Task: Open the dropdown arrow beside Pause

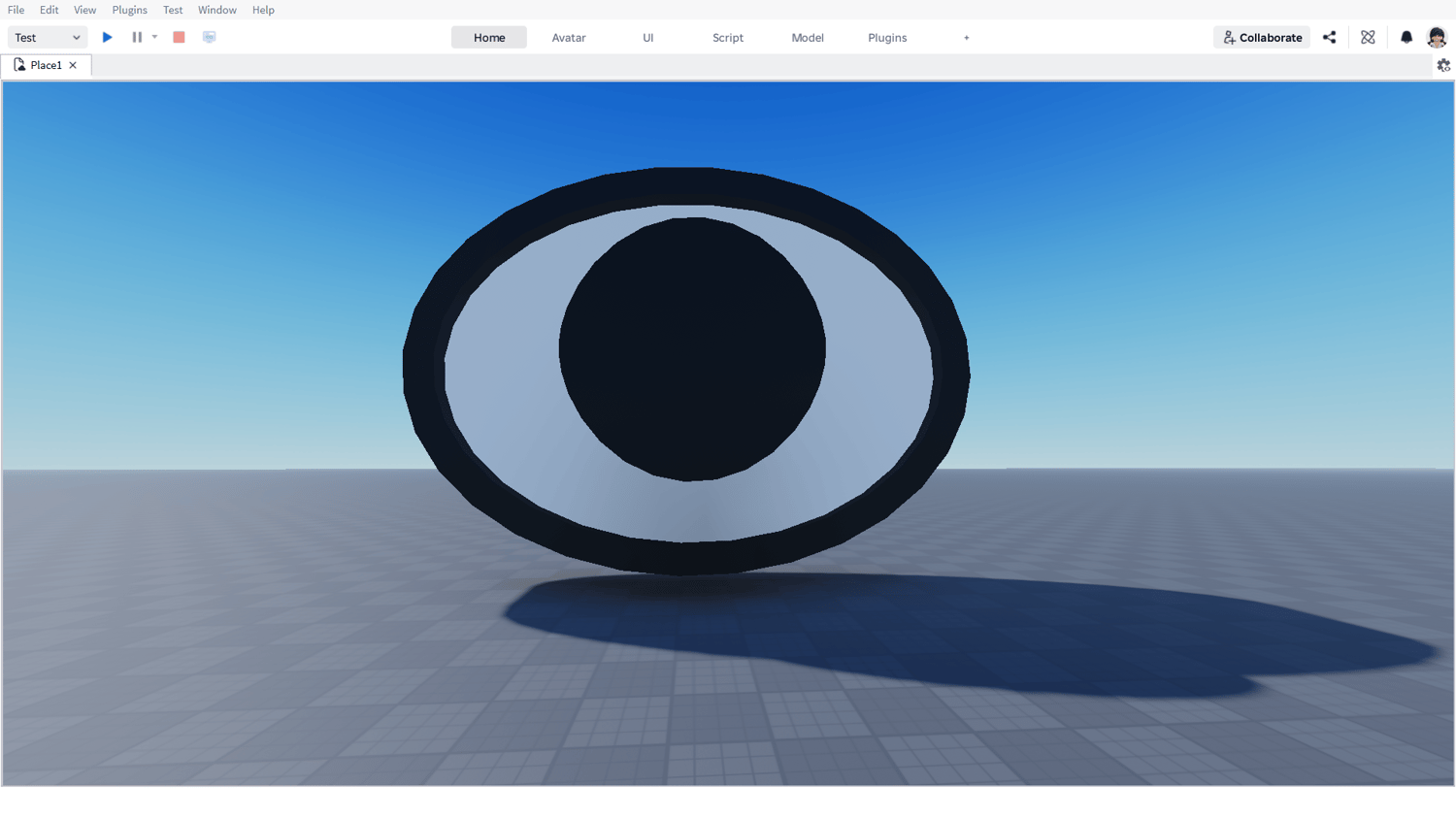Action: (155, 37)
